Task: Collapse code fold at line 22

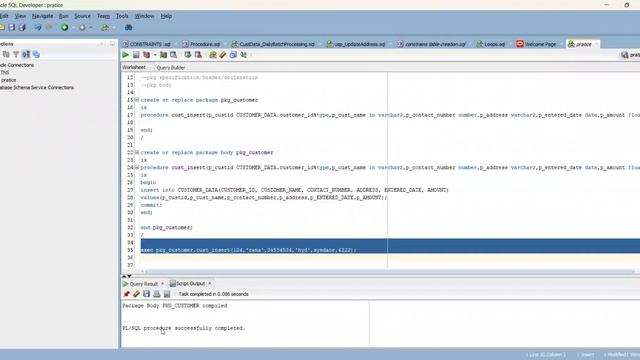Action: pos(137,152)
